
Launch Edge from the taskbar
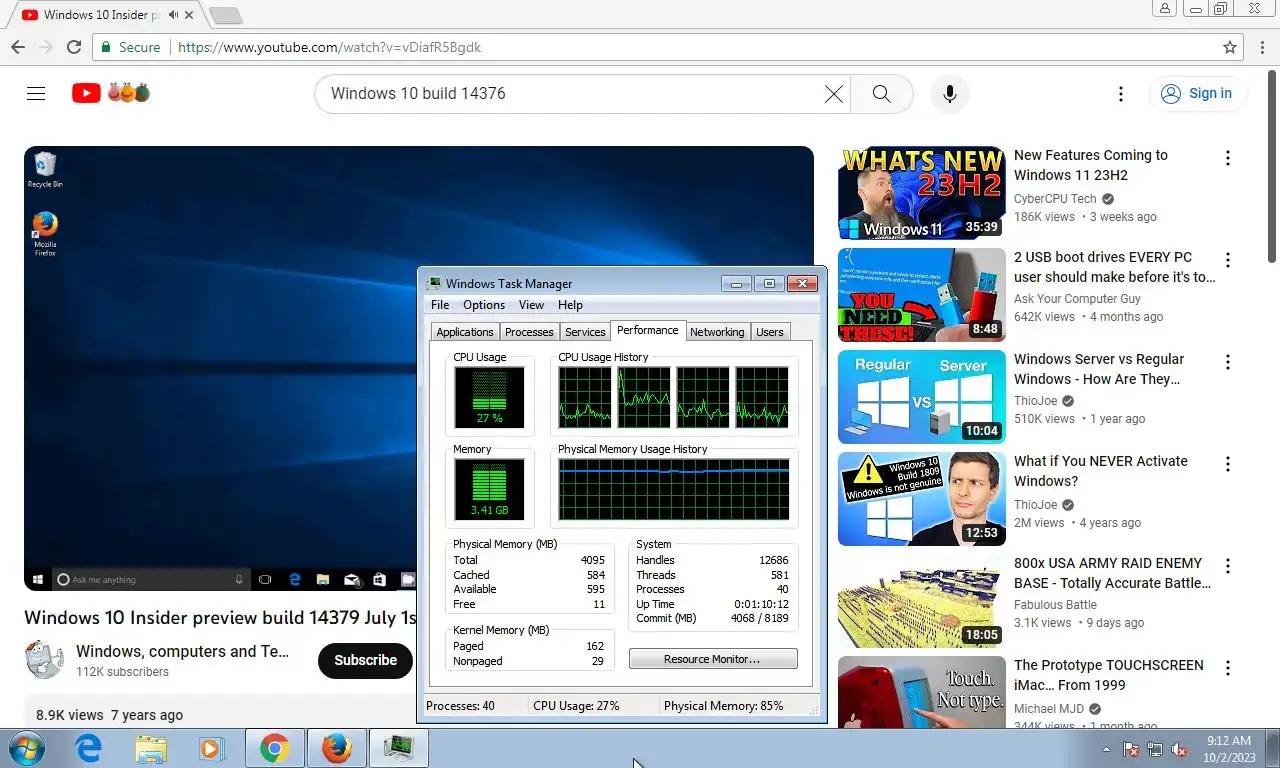[x=89, y=748]
